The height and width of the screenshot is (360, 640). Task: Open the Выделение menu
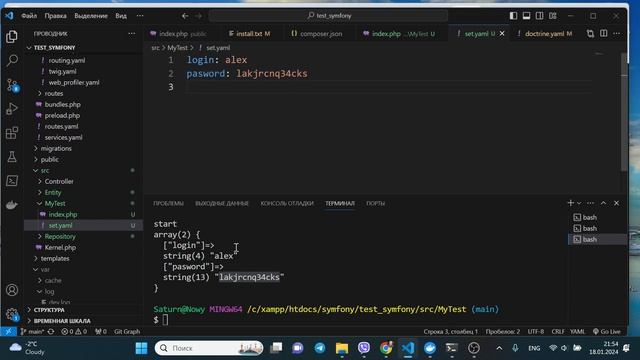point(91,16)
